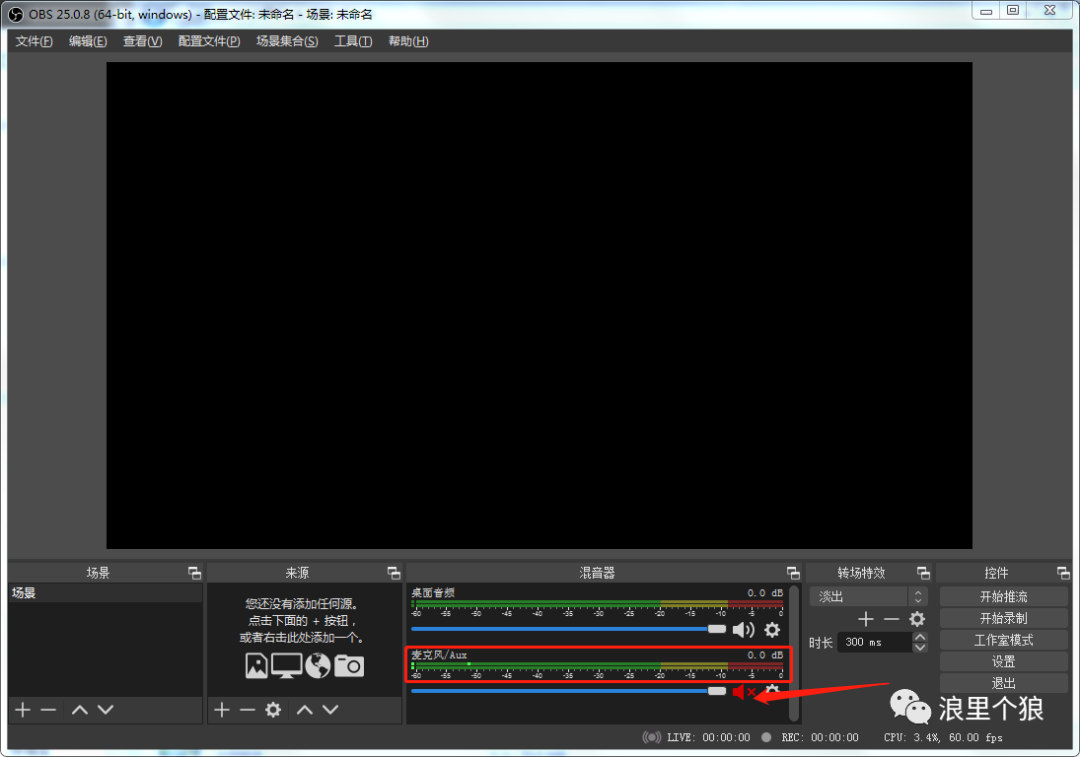Image resolution: width=1080 pixels, height=757 pixels.
Task: Open the 场景集合(S) menu
Action: [287, 41]
